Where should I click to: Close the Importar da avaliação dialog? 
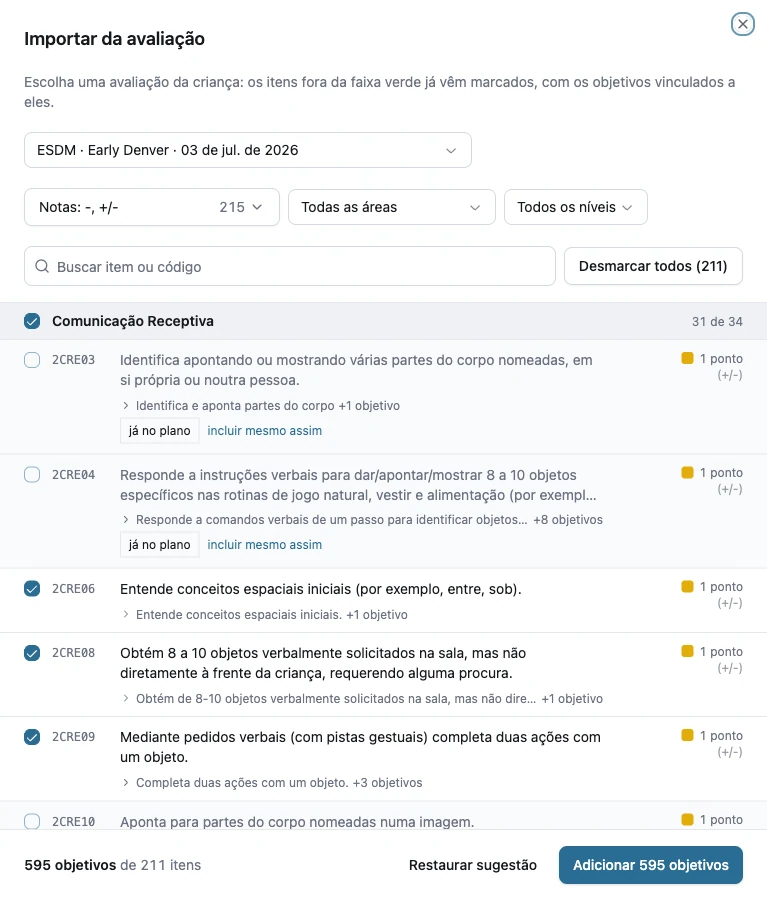(x=742, y=24)
